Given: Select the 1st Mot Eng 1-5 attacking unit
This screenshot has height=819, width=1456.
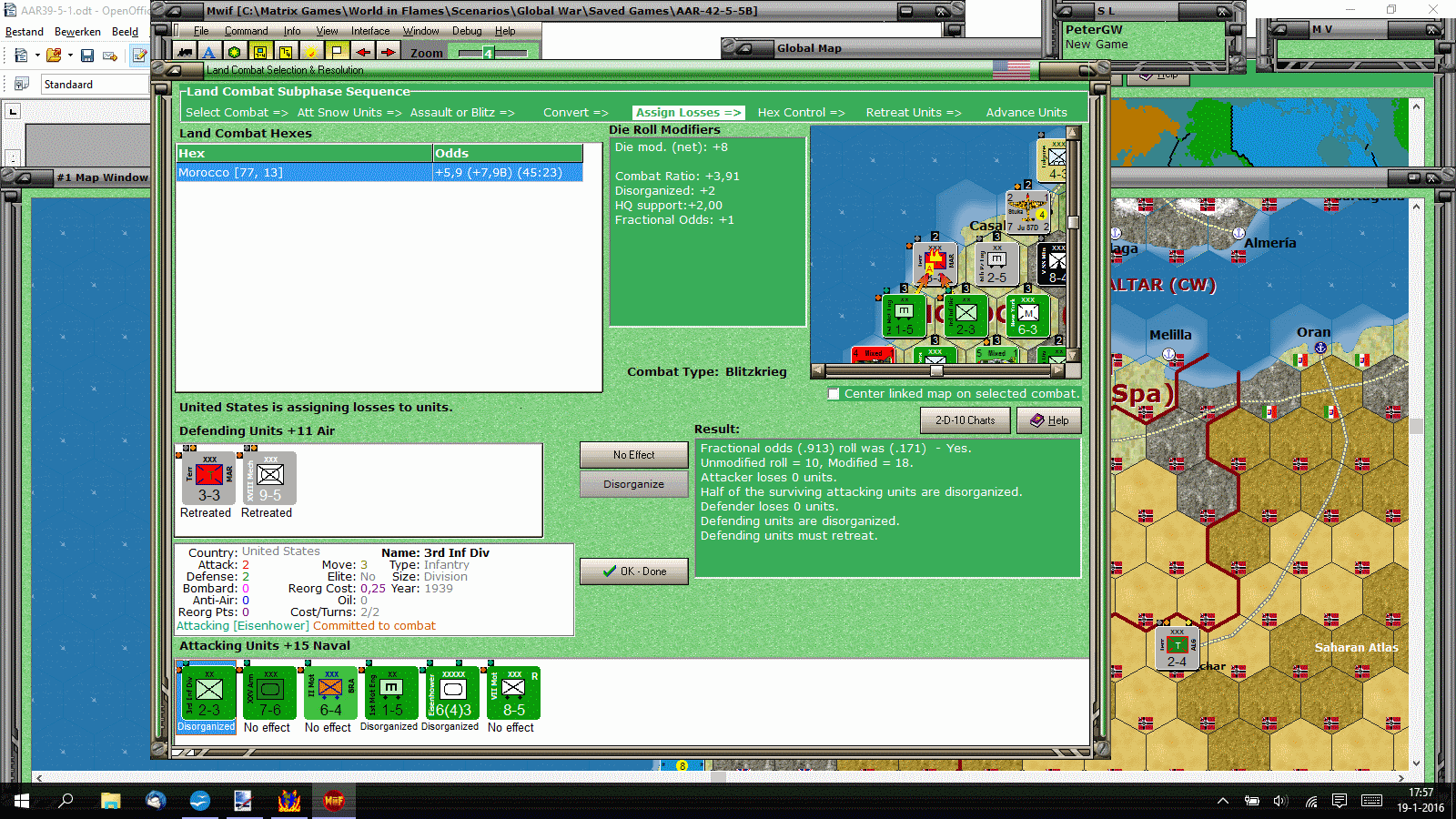Looking at the screenshot, I should point(391,693).
